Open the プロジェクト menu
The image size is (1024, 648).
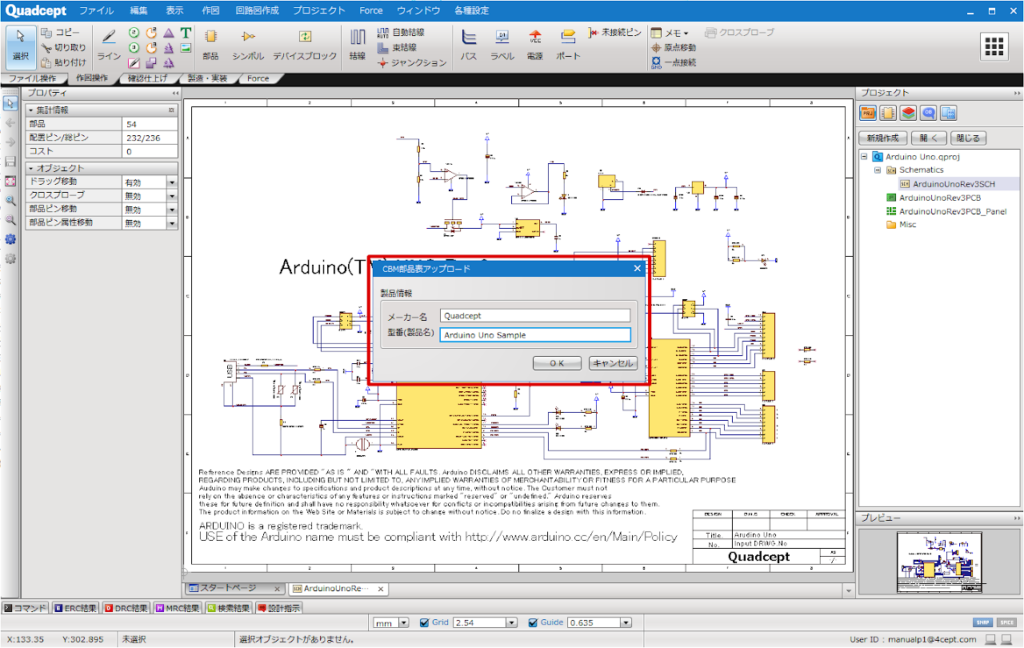(x=319, y=10)
